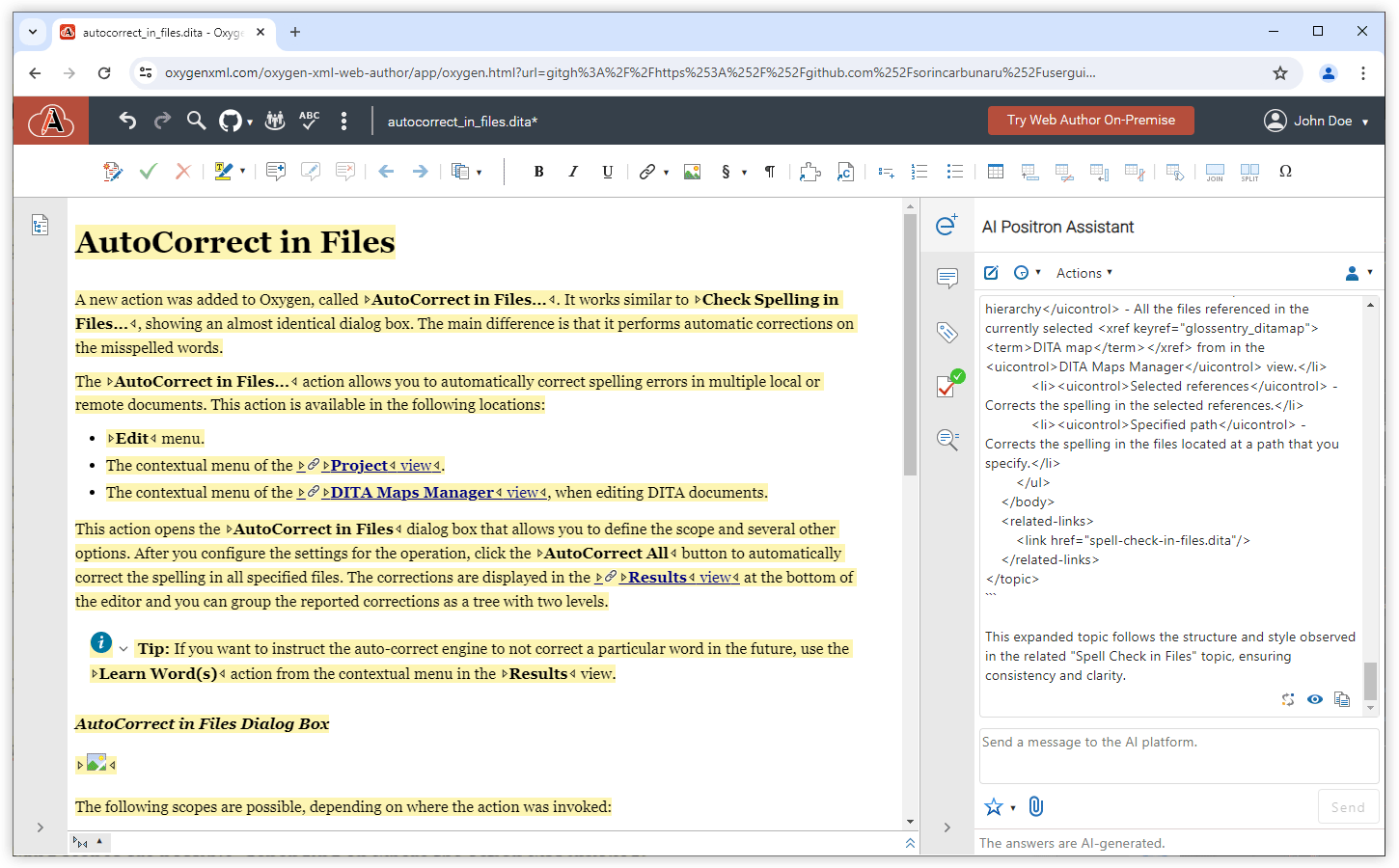Open Find and Replace with the magnifier
This screenshot has height=868, width=1399.
coord(196,121)
